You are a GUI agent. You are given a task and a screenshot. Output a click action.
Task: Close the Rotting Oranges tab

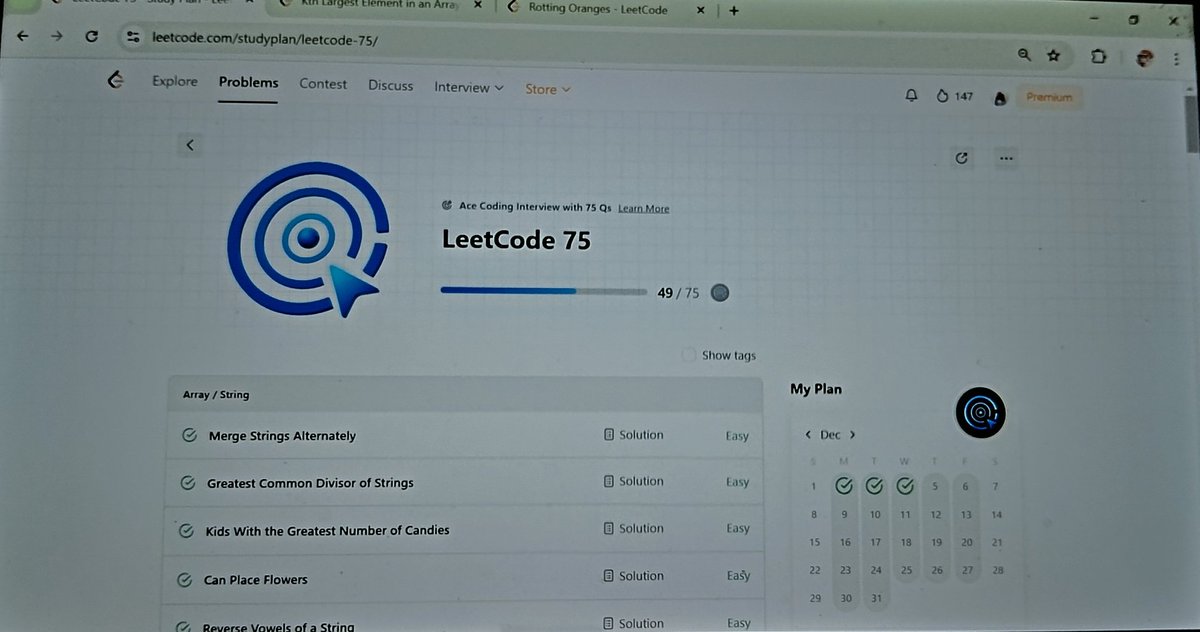(x=700, y=11)
